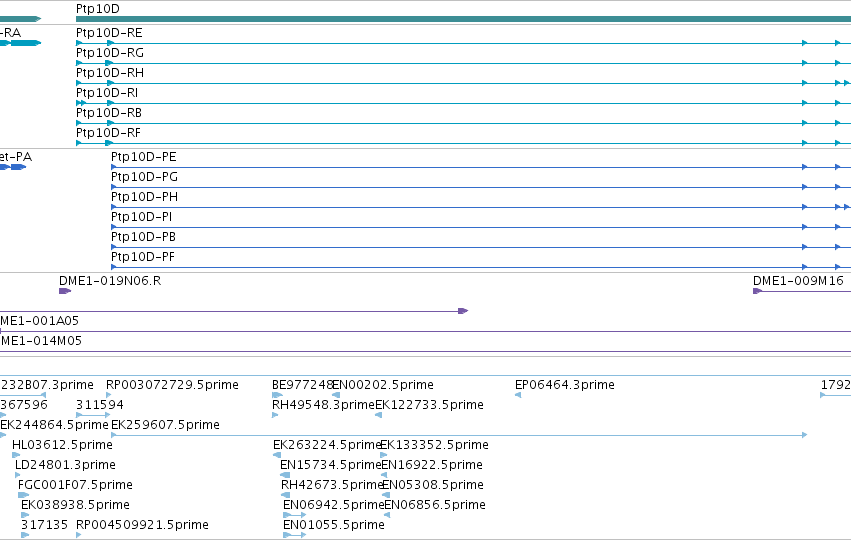Image resolution: width=851 pixels, height=540 pixels.
Task: Click the Ptp10D-RE transcript label
Action: pyautogui.click(x=109, y=33)
